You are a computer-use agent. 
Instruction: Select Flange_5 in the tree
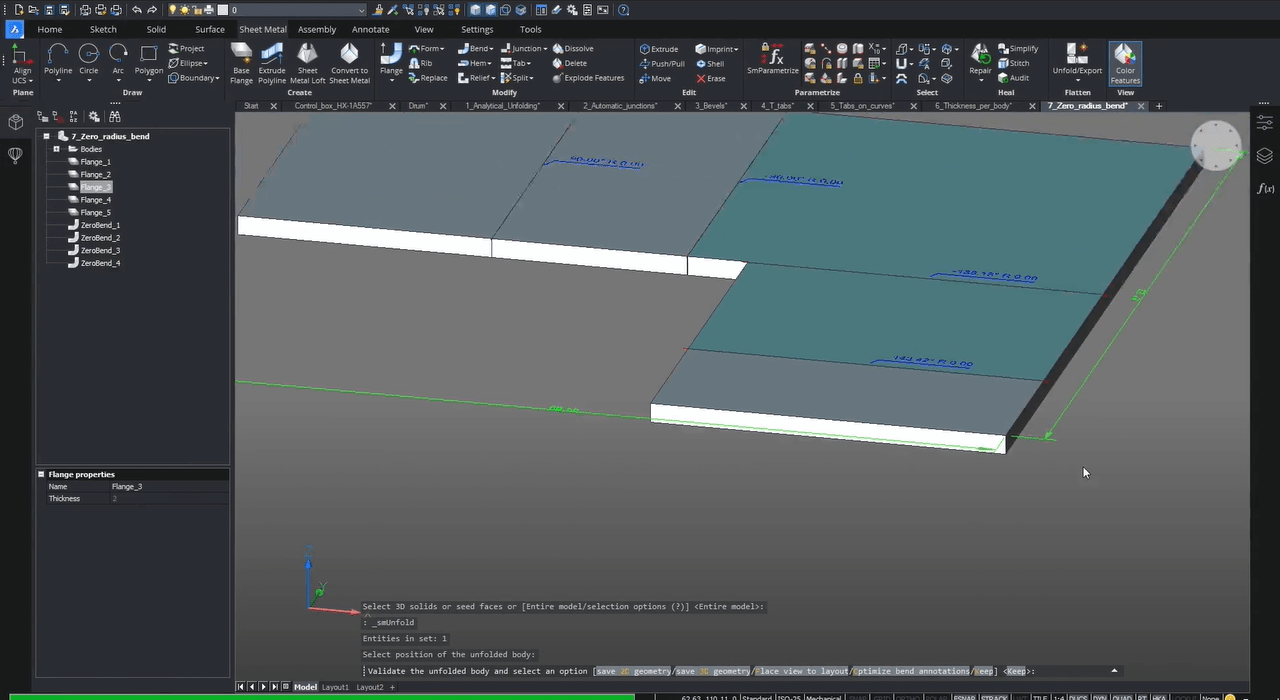95,213
